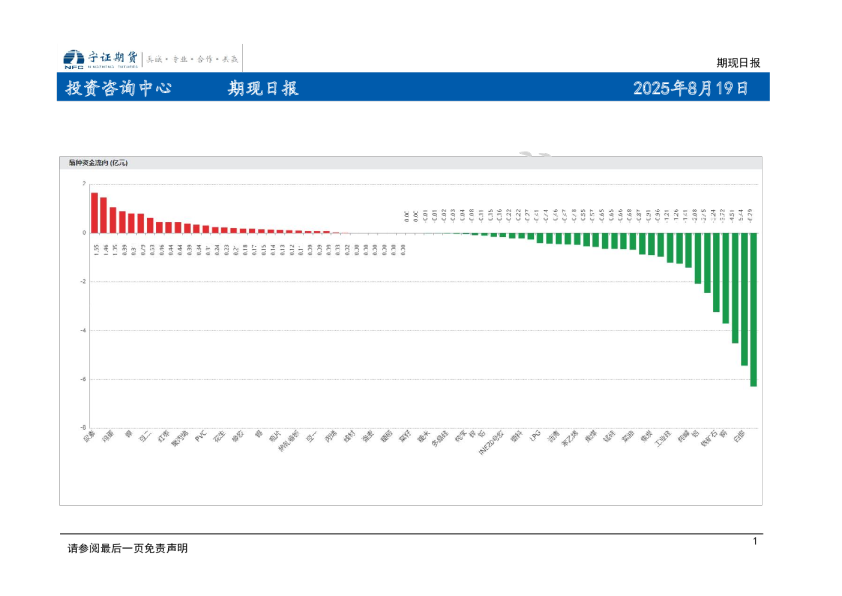
Task: Click the 多晶硅 axis label
Action: pos(440,438)
